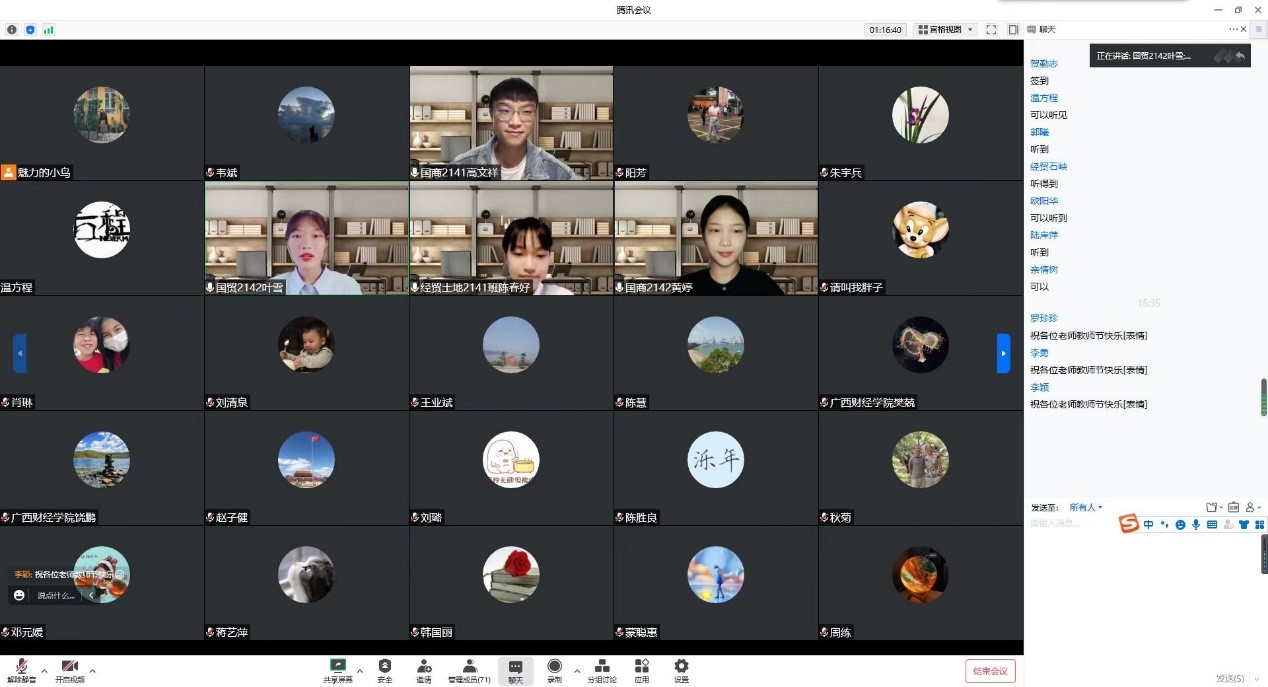Click sender name 罗珍珍 in chat
This screenshot has width=1268, height=687.
pos(1043,318)
